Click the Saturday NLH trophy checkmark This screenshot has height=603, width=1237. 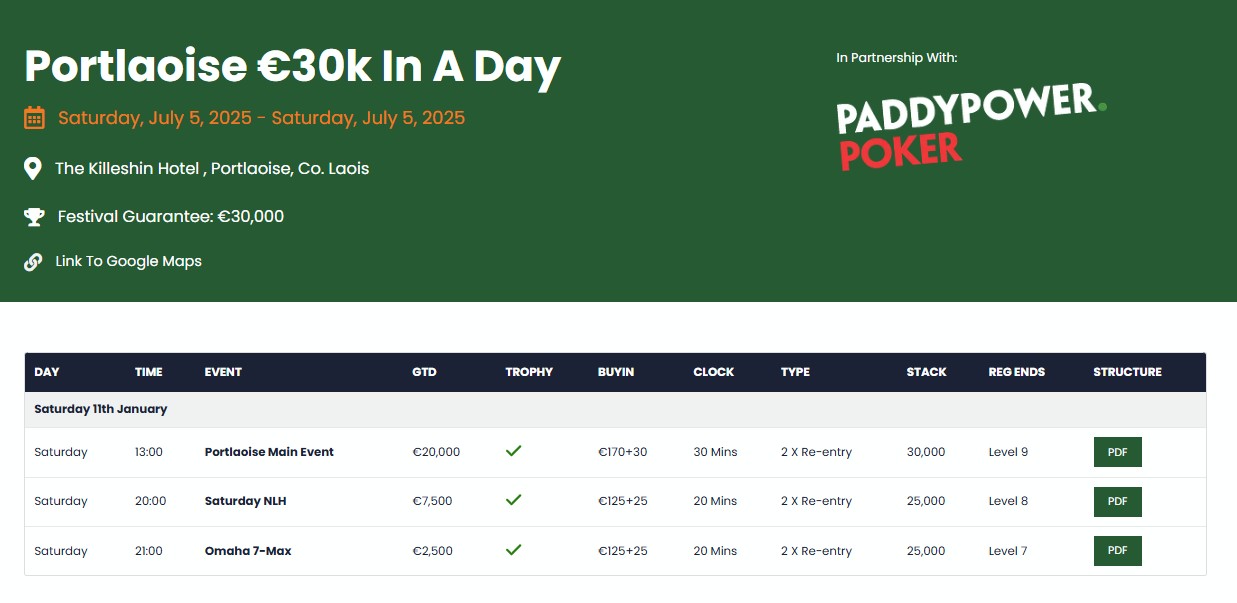coord(514,500)
